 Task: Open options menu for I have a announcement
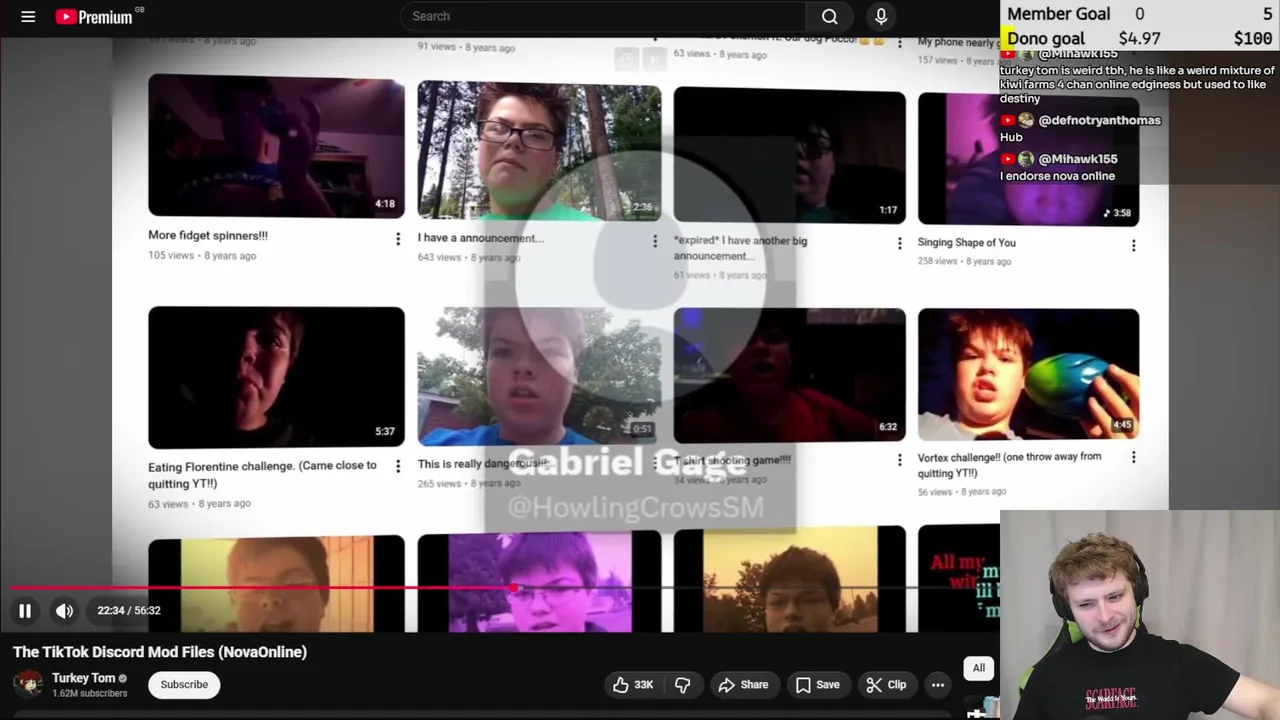click(x=655, y=241)
